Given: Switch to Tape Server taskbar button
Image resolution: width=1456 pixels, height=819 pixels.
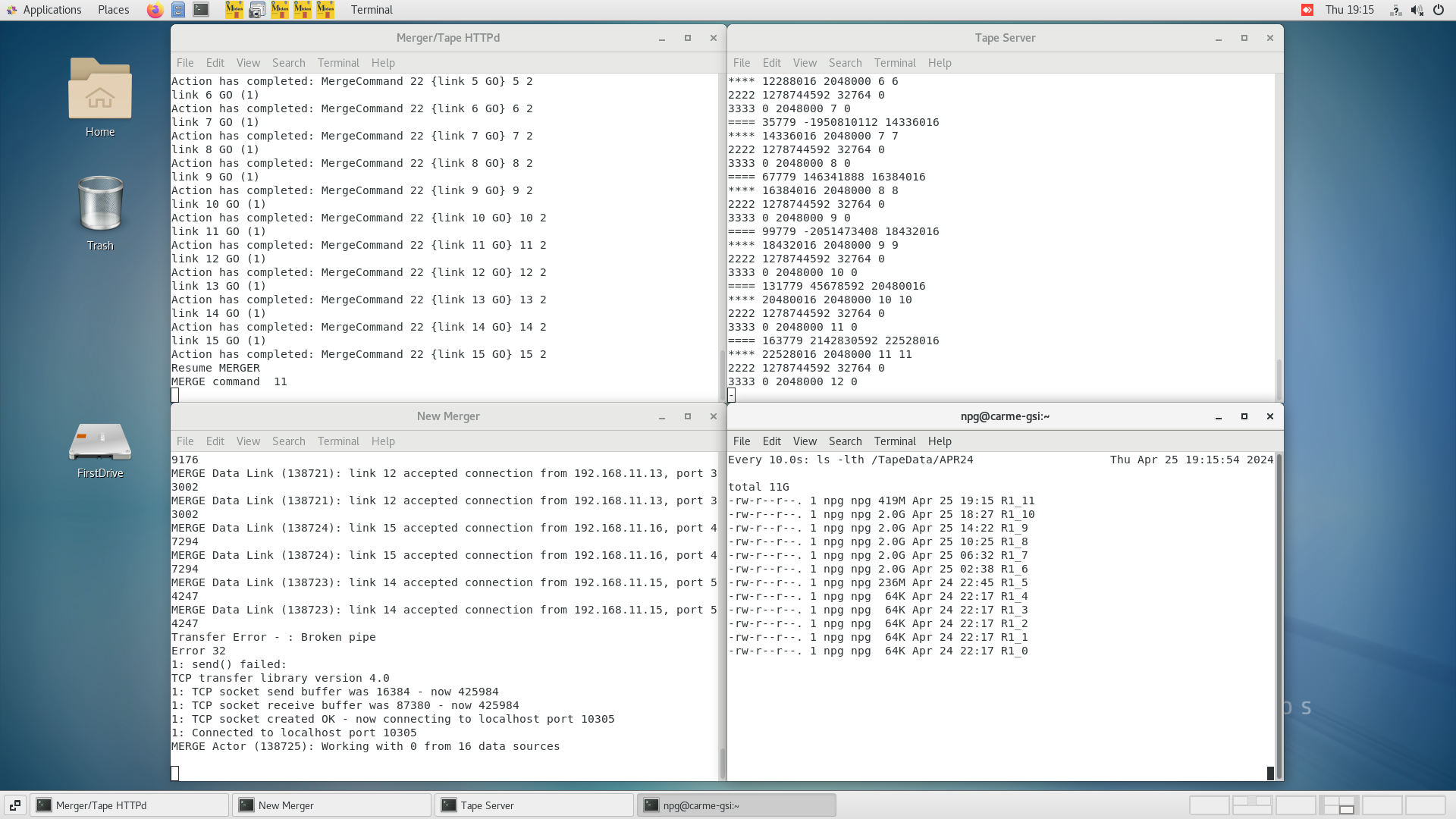Looking at the screenshot, I should pos(534,805).
